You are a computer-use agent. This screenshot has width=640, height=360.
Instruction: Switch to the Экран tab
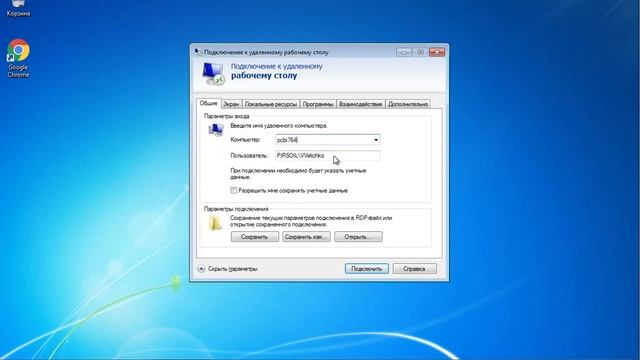pyautogui.click(x=231, y=104)
